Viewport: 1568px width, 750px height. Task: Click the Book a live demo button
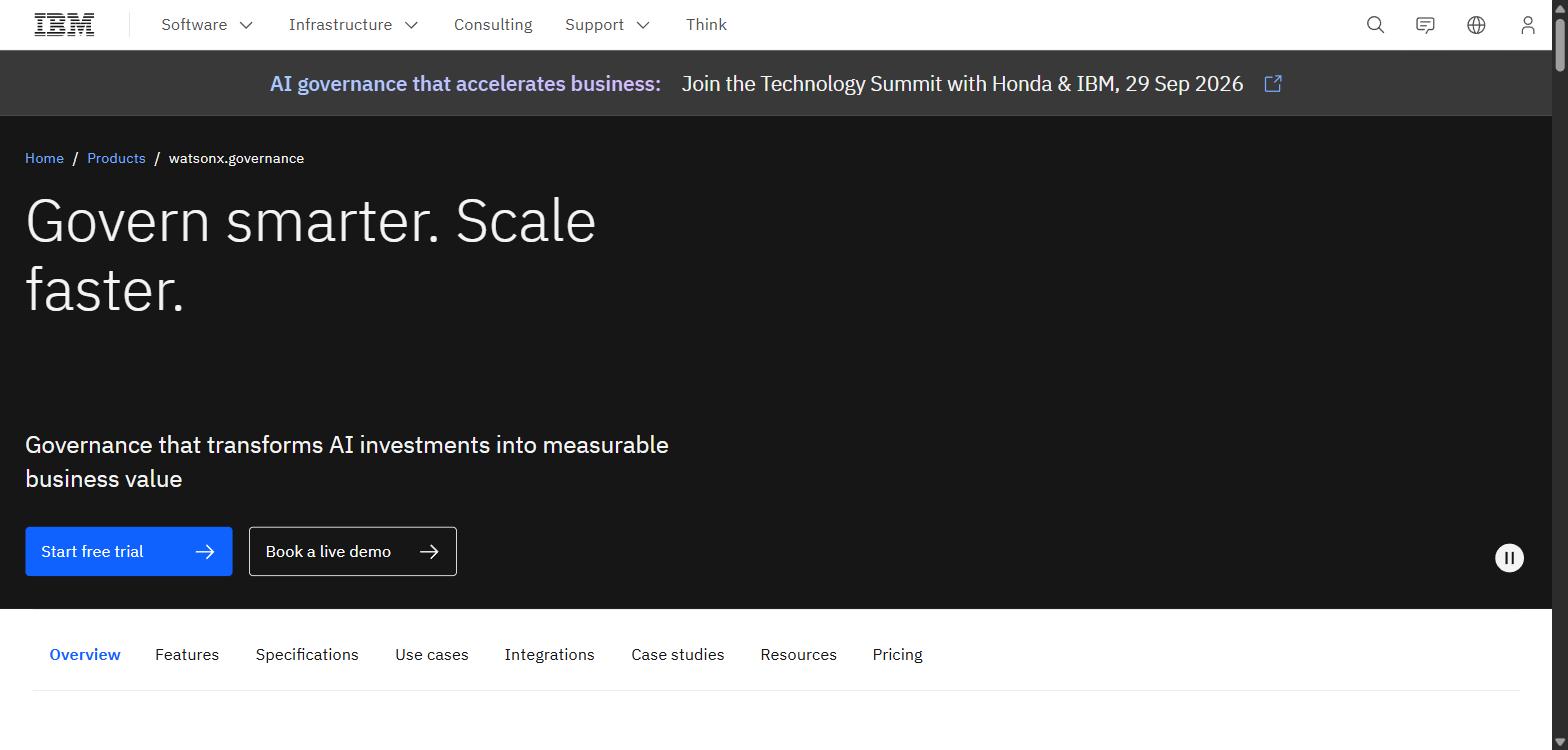[353, 552]
